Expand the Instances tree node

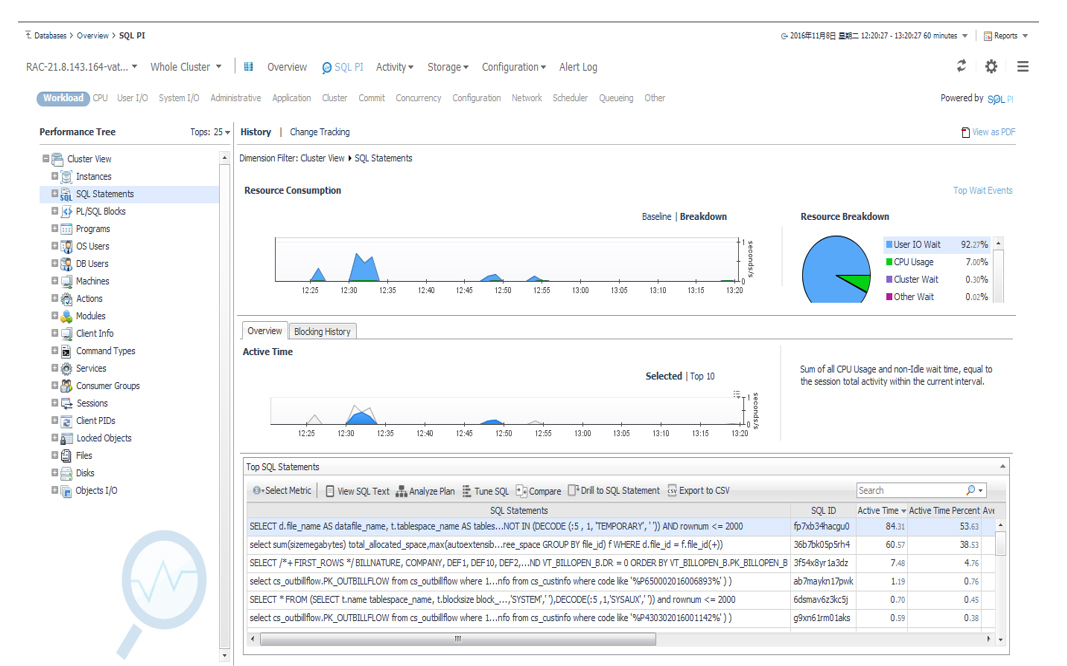pos(54,176)
